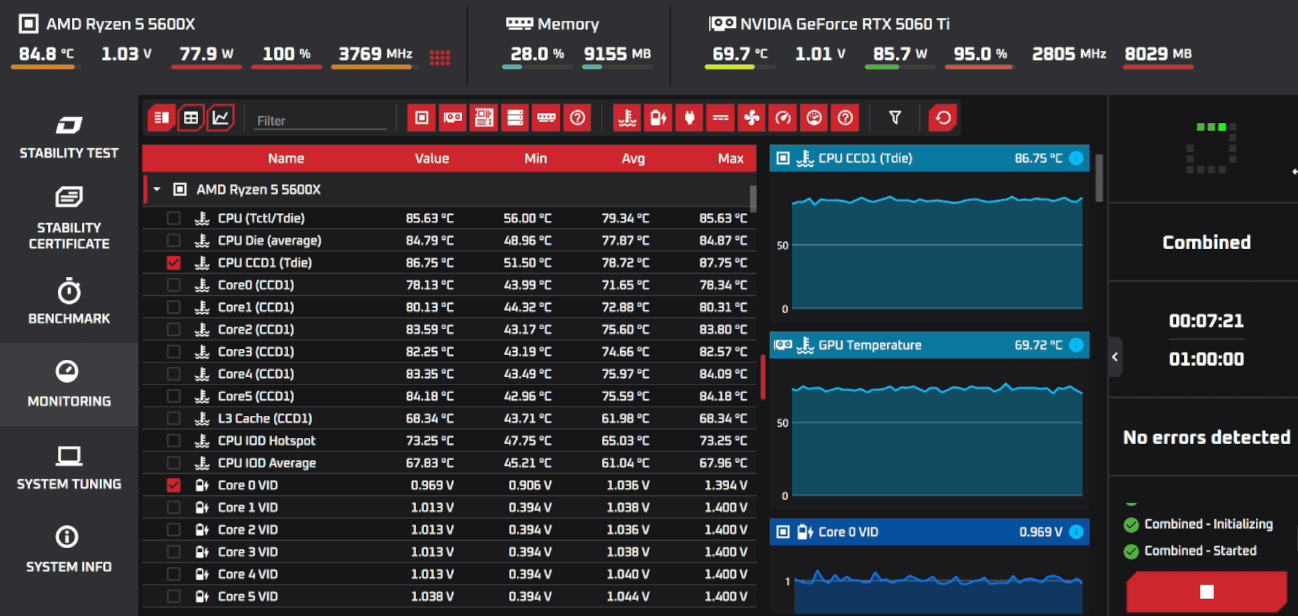Open Benchmark section
Viewport: 1298px width, 616px height.
point(69,302)
